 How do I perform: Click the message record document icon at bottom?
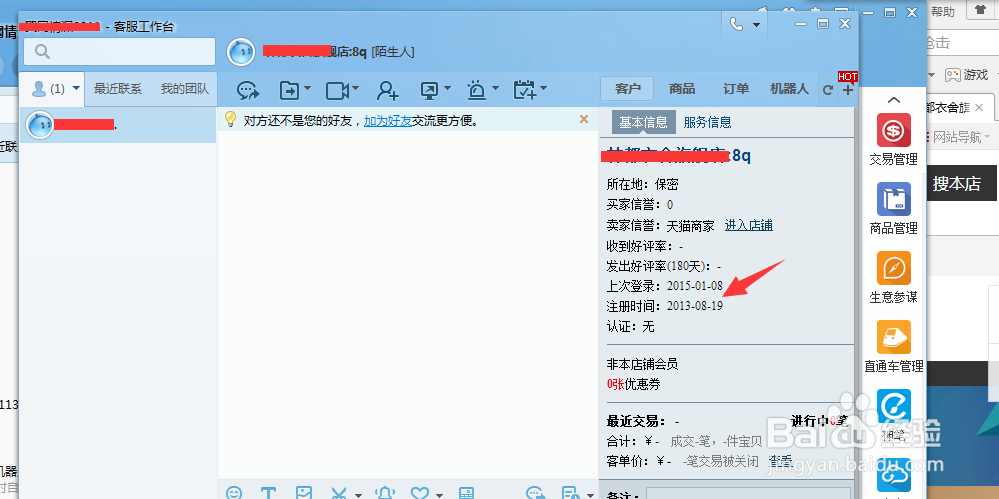[x=570, y=493]
